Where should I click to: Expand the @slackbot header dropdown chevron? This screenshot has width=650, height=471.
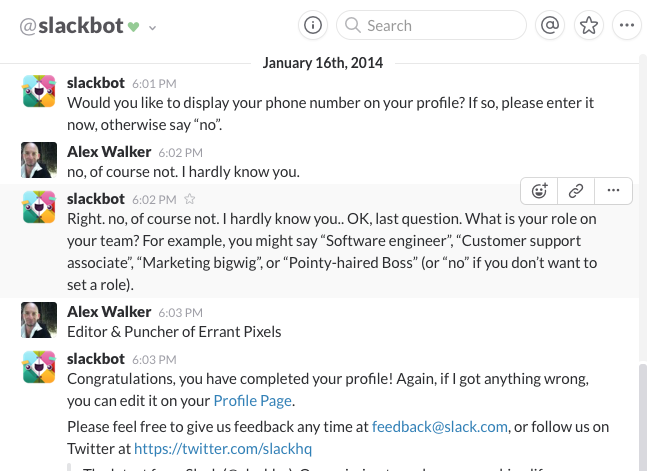coord(152,28)
